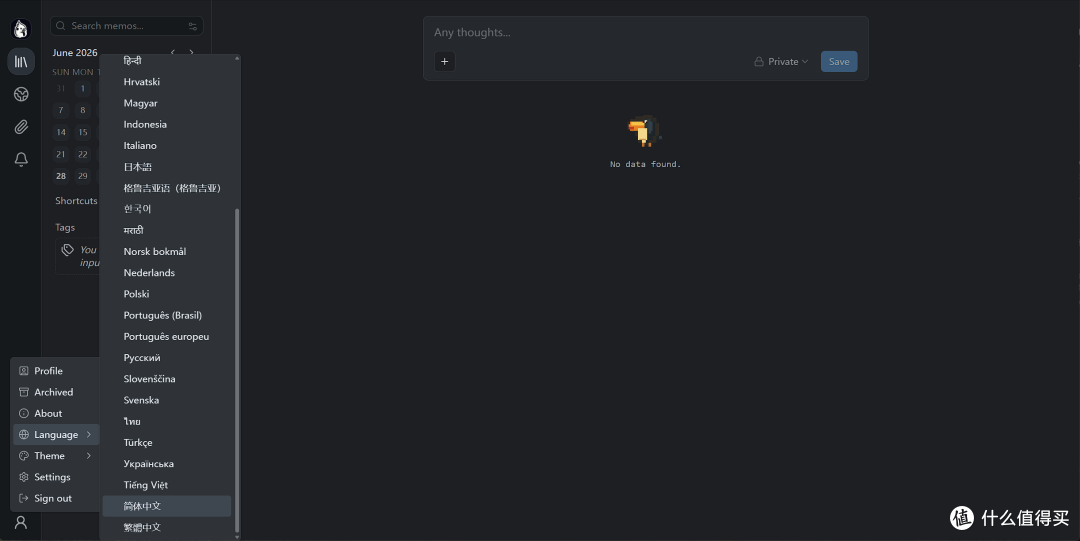The height and width of the screenshot is (541, 1080).
Task: Open the Attachments paperclip icon
Action: pos(21,127)
